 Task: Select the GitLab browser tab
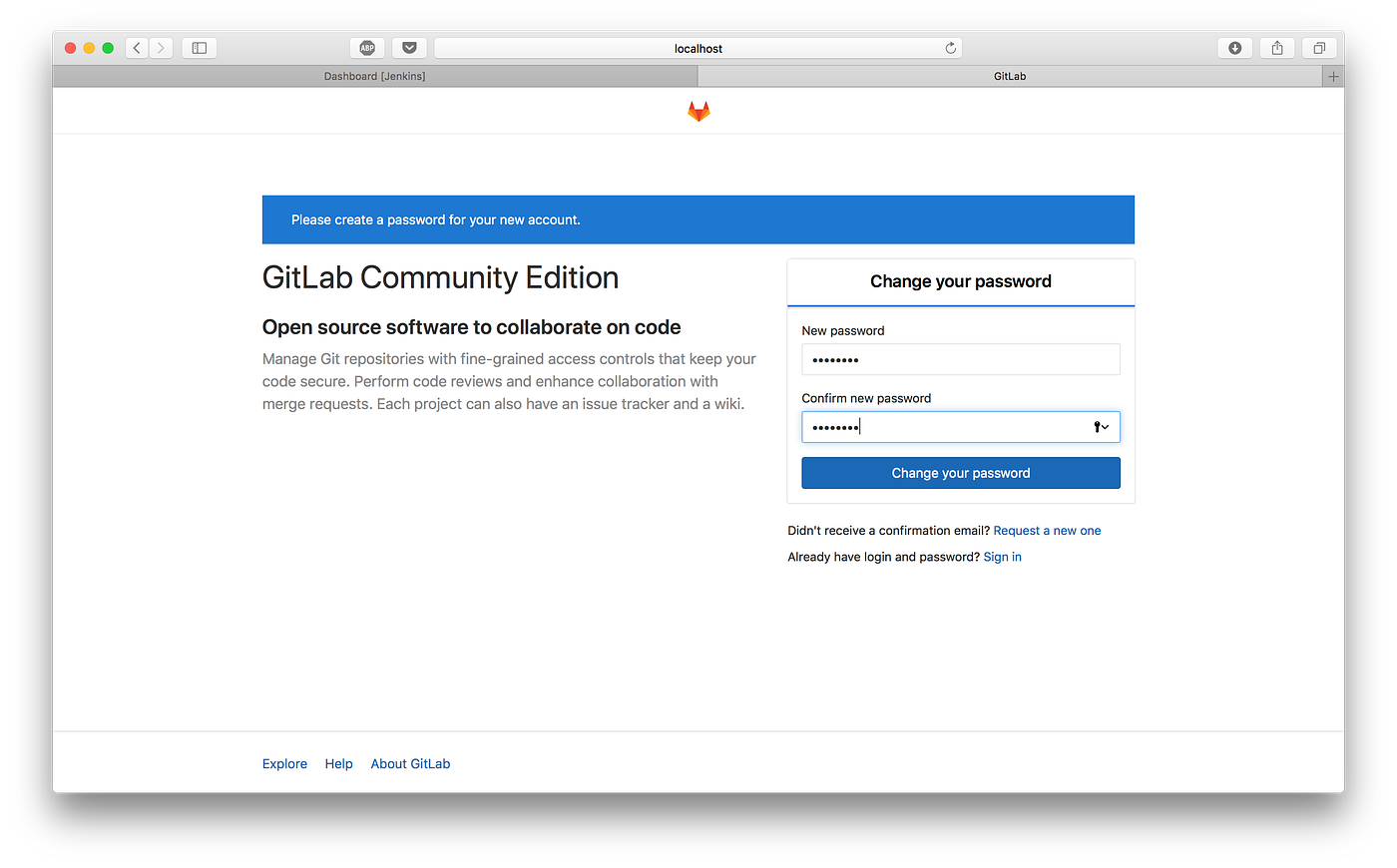pyautogui.click(x=1009, y=75)
